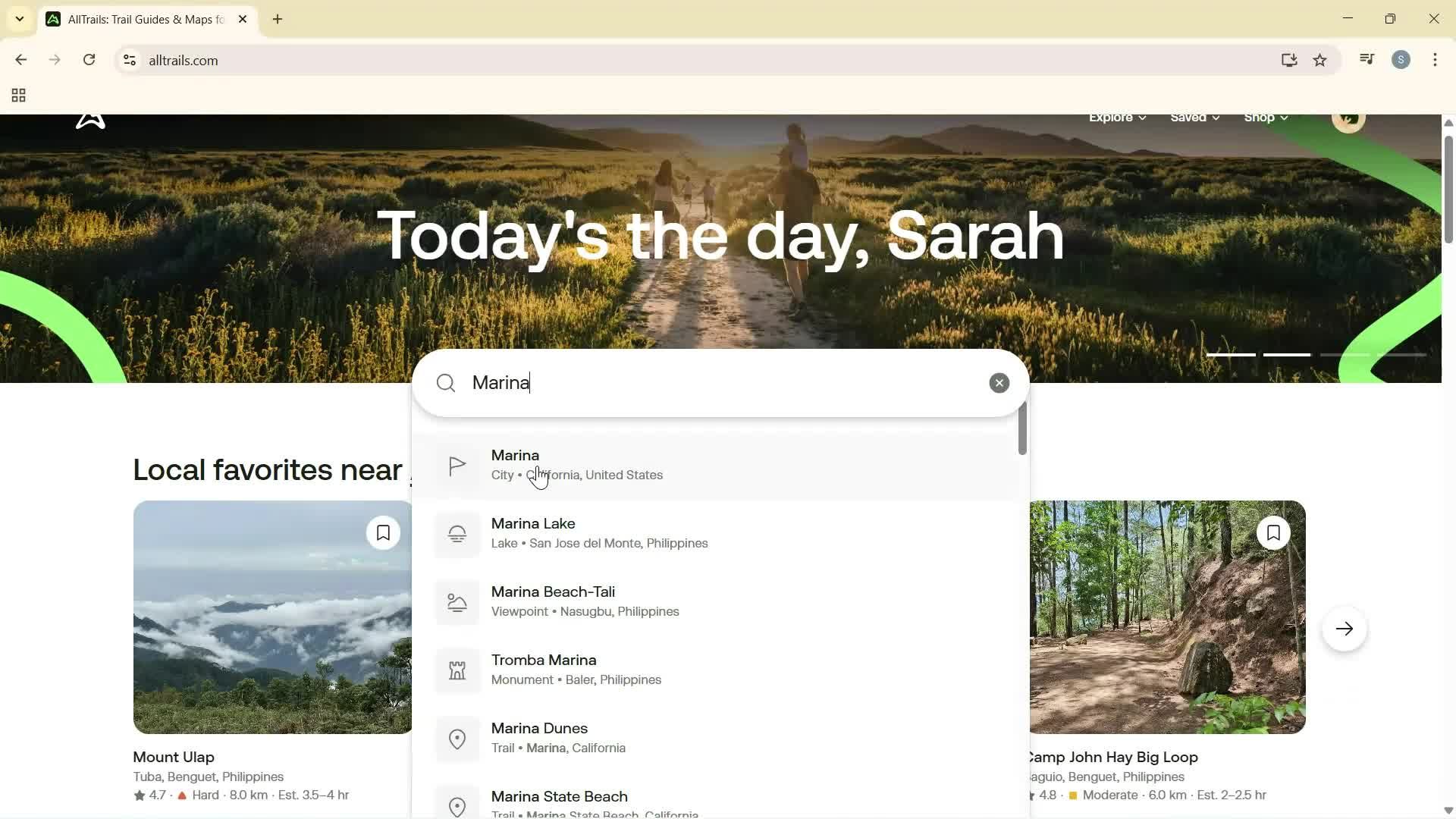Click the install site icon in address bar
This screenshot has width=1456, height=819.
[x=1289, y=60]
